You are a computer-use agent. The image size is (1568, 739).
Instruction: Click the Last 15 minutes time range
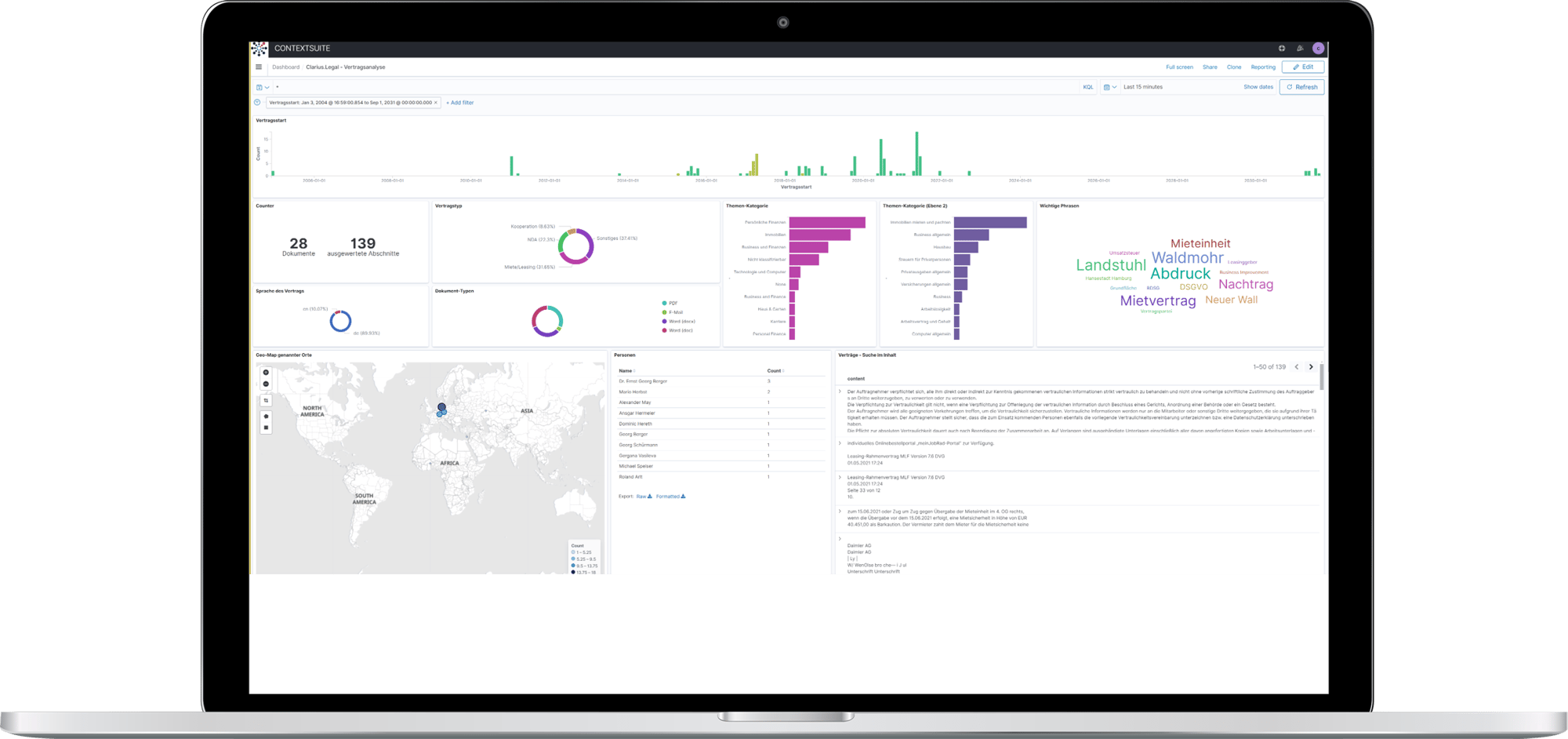1143,87
